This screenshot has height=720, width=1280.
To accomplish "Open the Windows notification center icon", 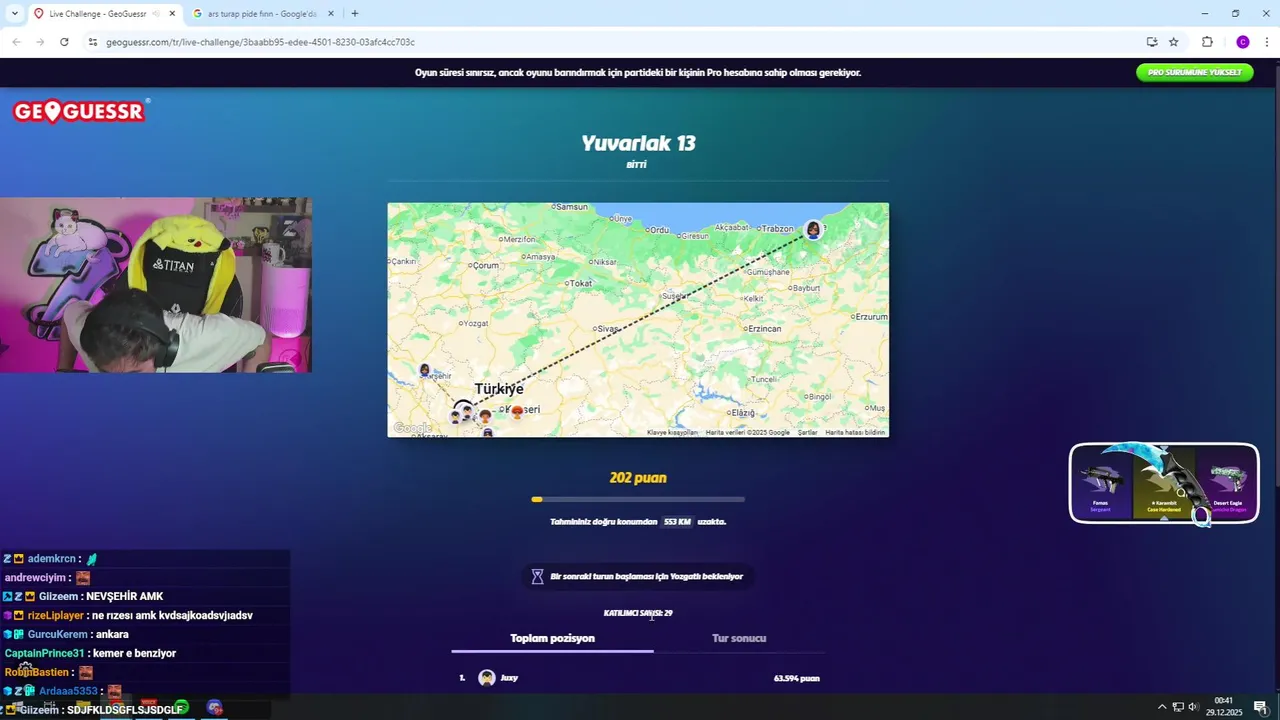I will (1260, 707).
